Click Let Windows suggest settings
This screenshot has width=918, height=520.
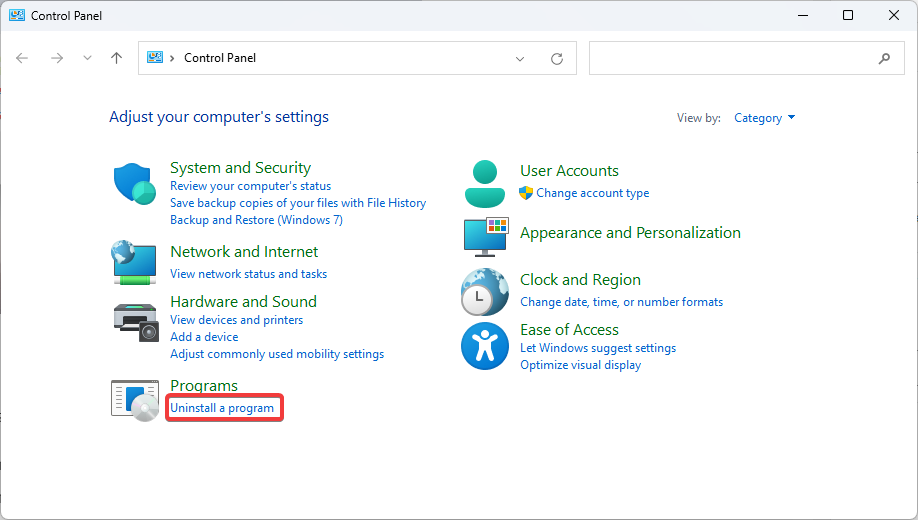coord(598,348)
